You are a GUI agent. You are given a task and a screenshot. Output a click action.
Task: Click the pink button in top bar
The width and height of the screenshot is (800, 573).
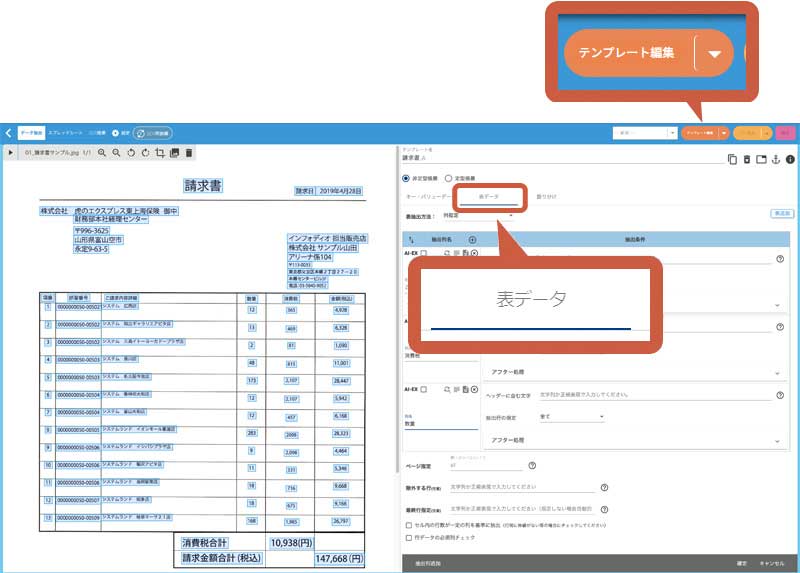[785, 133]
